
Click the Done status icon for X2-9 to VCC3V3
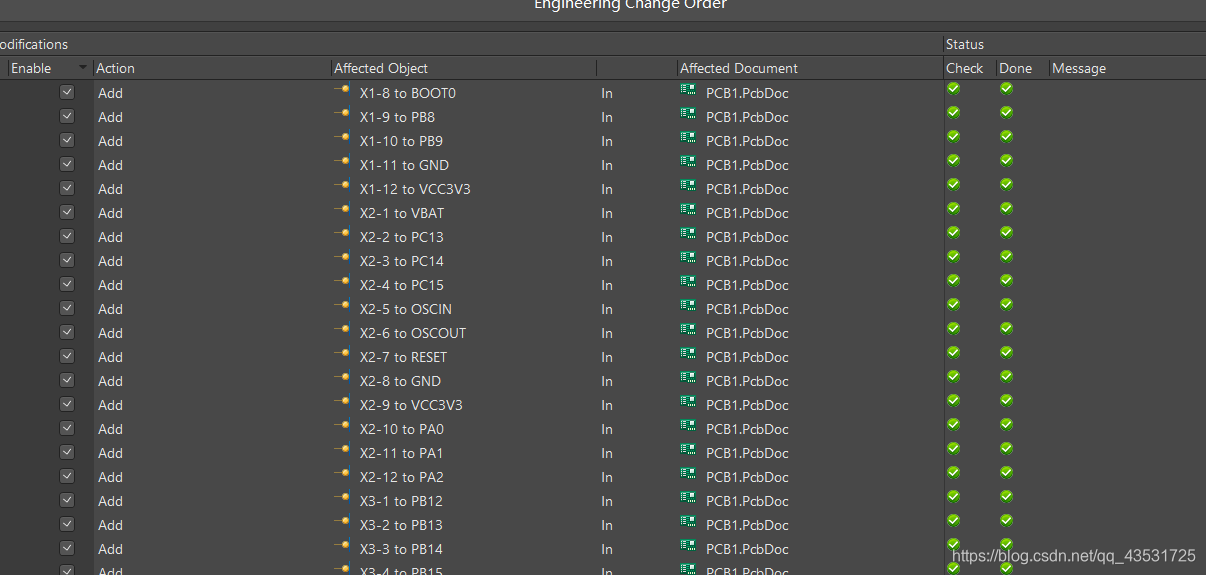(x=1006, y=400)
